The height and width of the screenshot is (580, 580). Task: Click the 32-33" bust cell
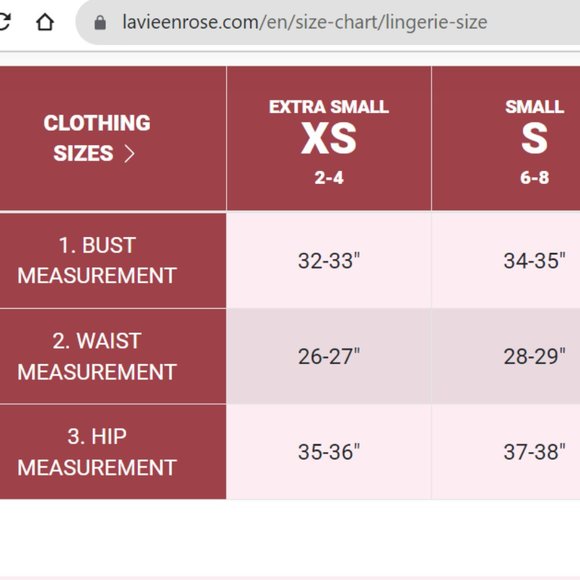(329, 260)
